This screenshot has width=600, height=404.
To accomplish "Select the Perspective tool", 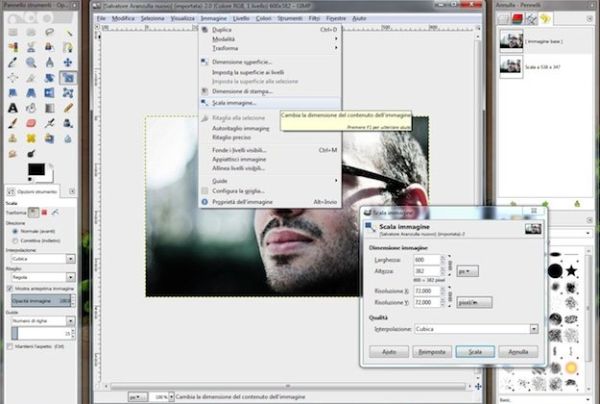I will coord(31,93).
